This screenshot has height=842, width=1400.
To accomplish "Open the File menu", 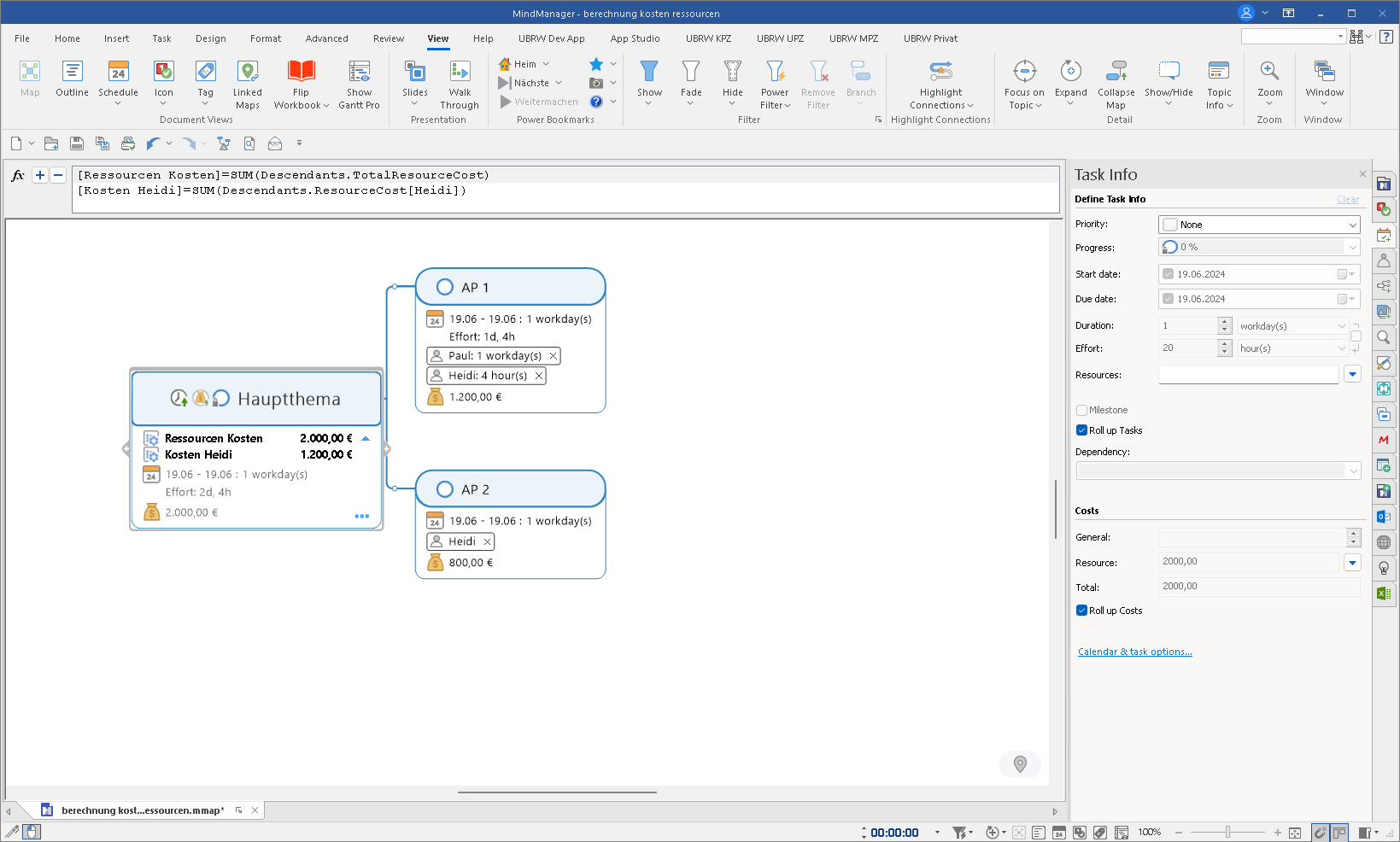I will pyautogui.click(x=22, y=38).
